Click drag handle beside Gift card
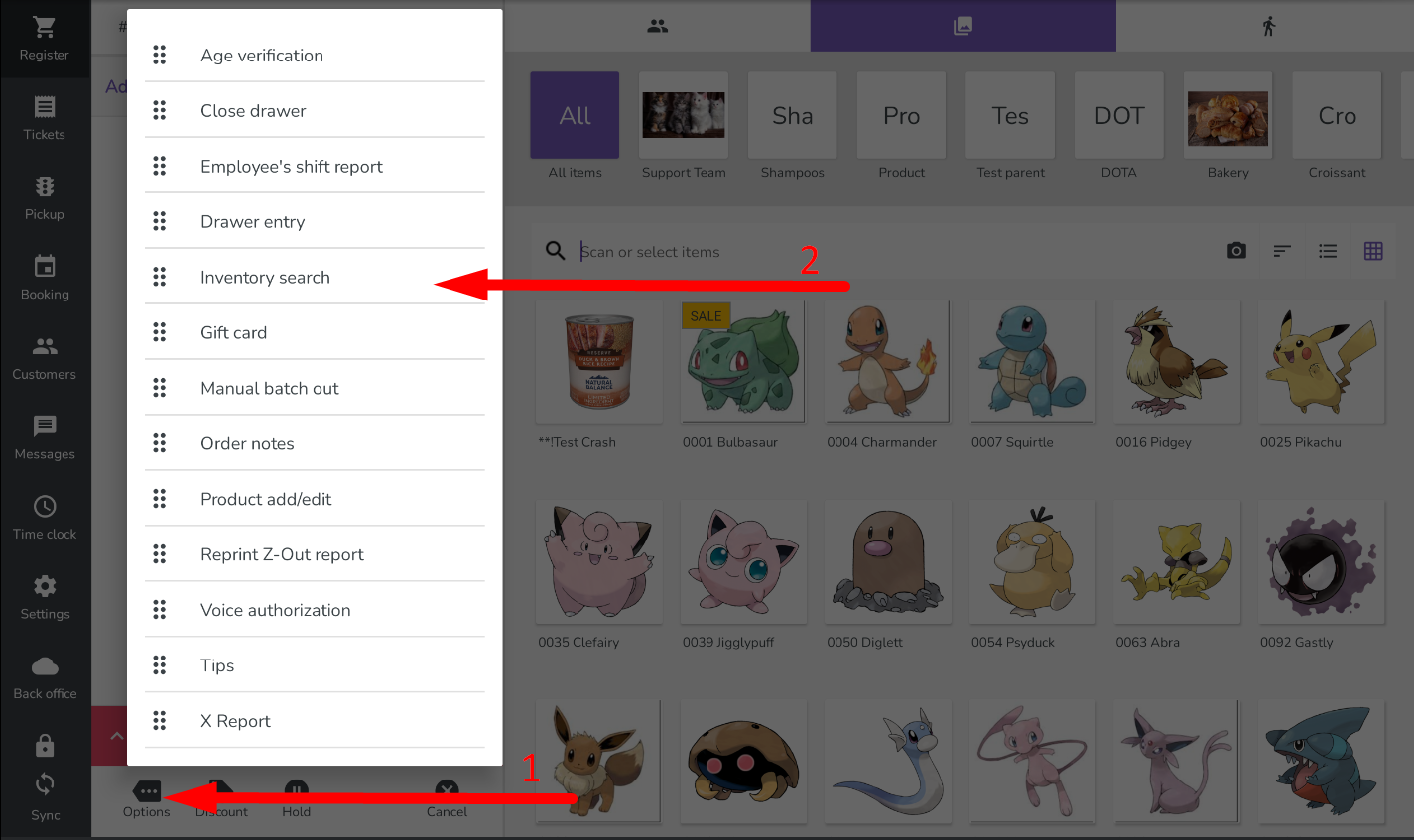This screenshot has width=1414, height=840. 160,332
